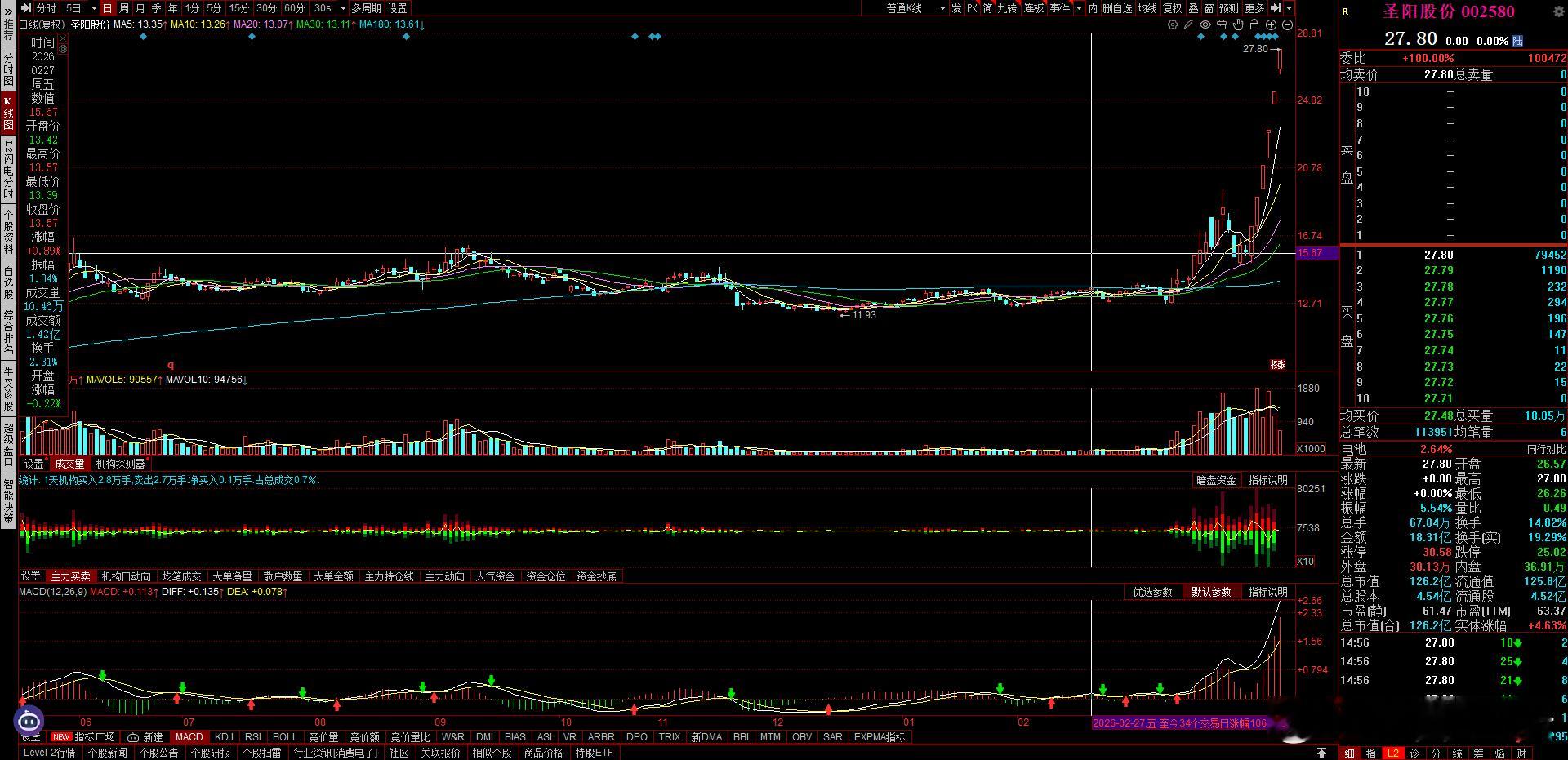The image size is (1568, 760).
Task: Click 预测 forecast toolbar button
Action: [x=1228, y=8]
